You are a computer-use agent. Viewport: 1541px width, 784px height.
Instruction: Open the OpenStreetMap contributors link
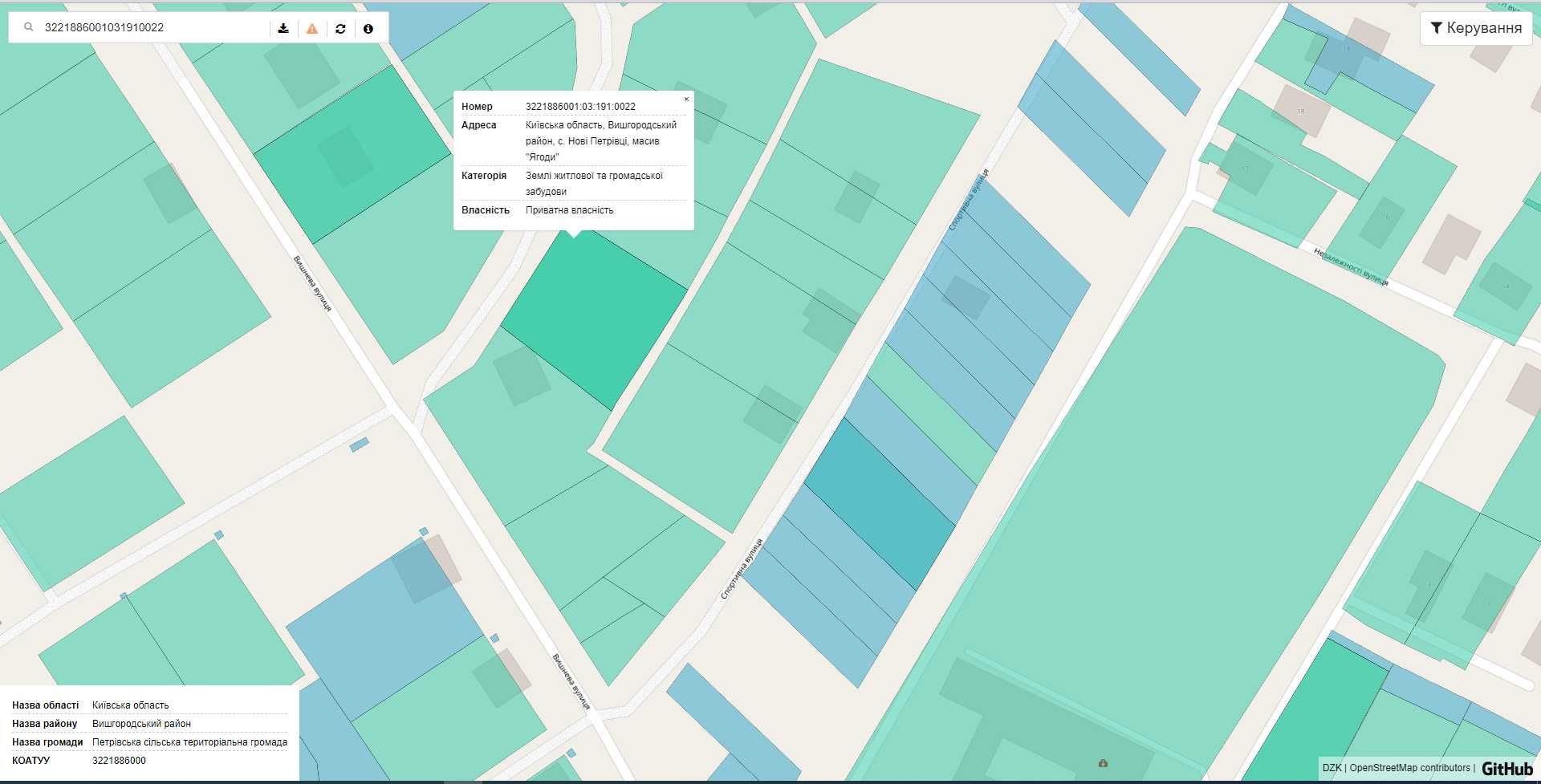tap(1409, 768)
